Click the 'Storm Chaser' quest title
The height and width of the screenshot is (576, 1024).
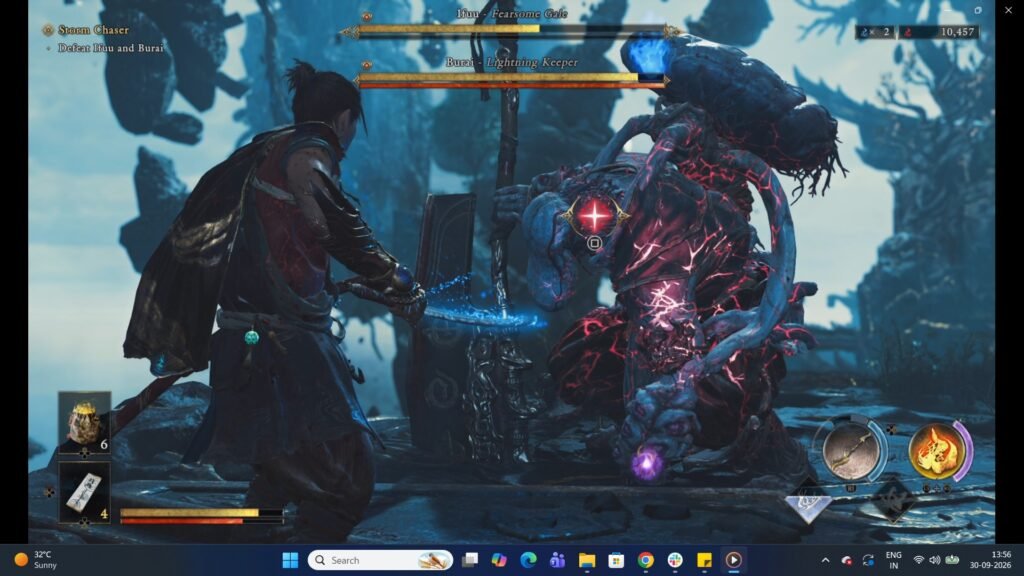93,30
